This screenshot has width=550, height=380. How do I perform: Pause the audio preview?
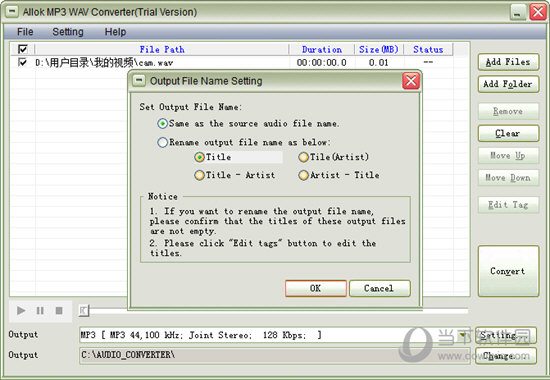tap(40, 311)
